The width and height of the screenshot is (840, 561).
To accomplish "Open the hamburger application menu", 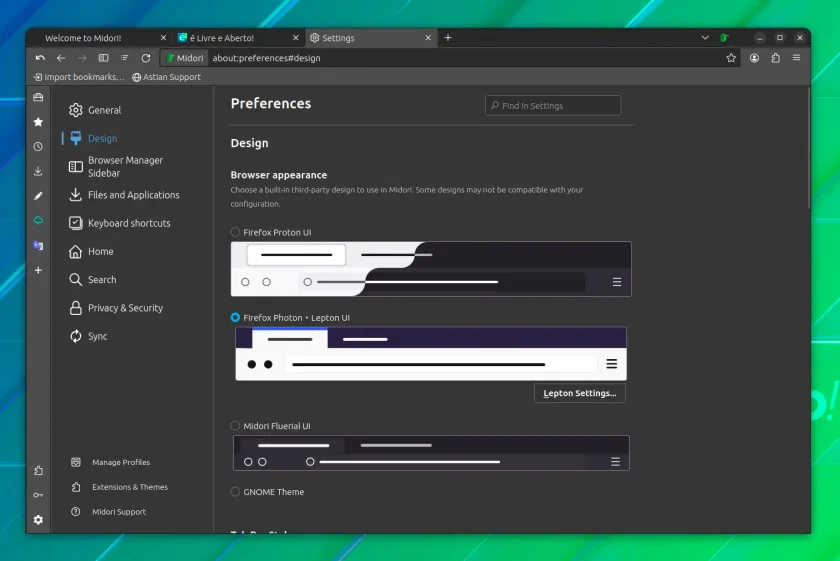I will 797,58.
